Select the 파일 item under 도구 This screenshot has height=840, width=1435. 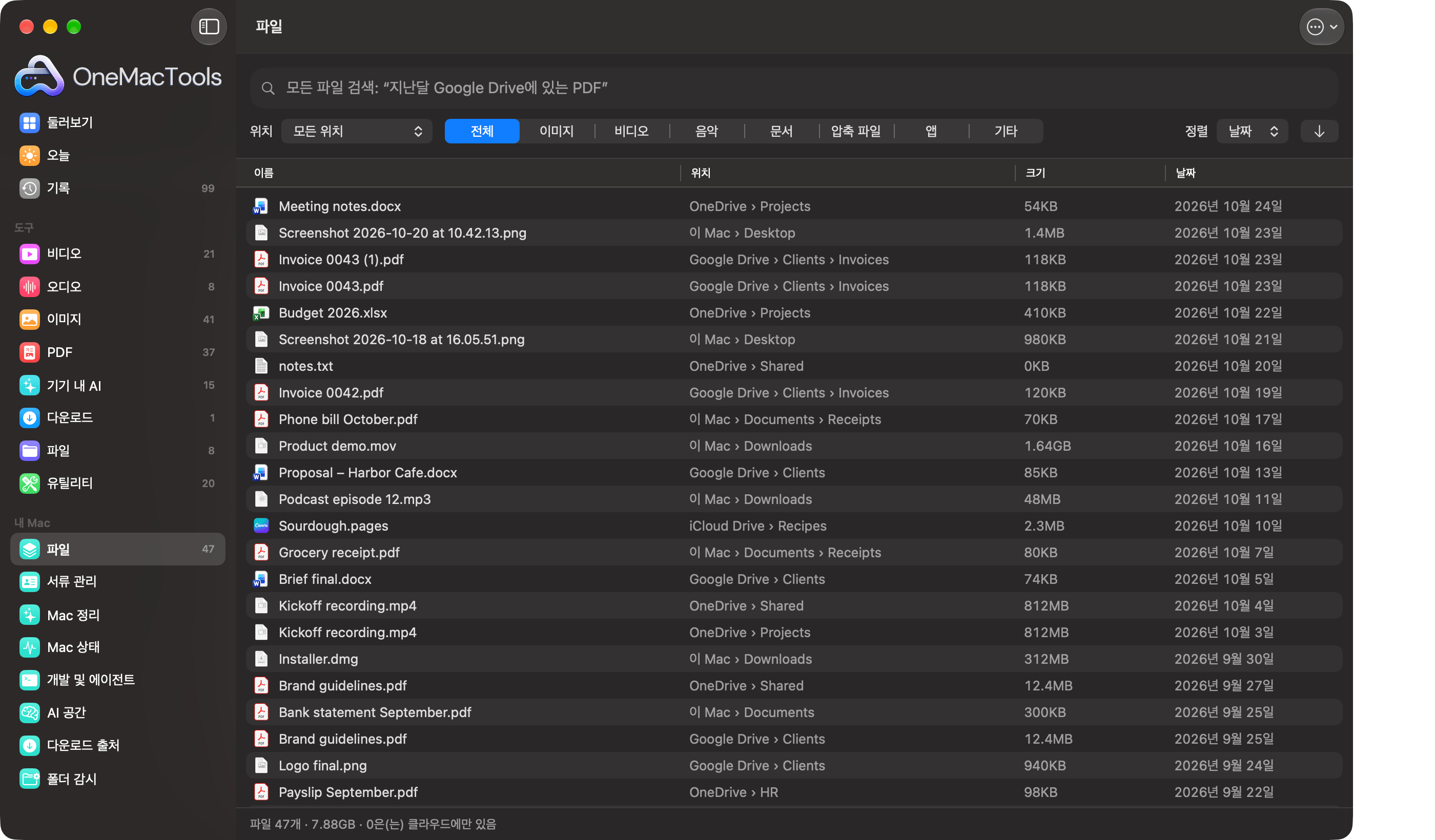(x=118, y=451)
